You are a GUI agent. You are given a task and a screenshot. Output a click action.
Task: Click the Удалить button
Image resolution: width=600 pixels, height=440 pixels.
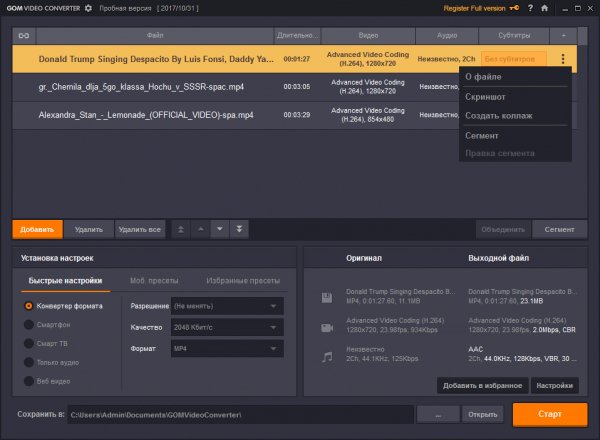[x=89, y=230]
